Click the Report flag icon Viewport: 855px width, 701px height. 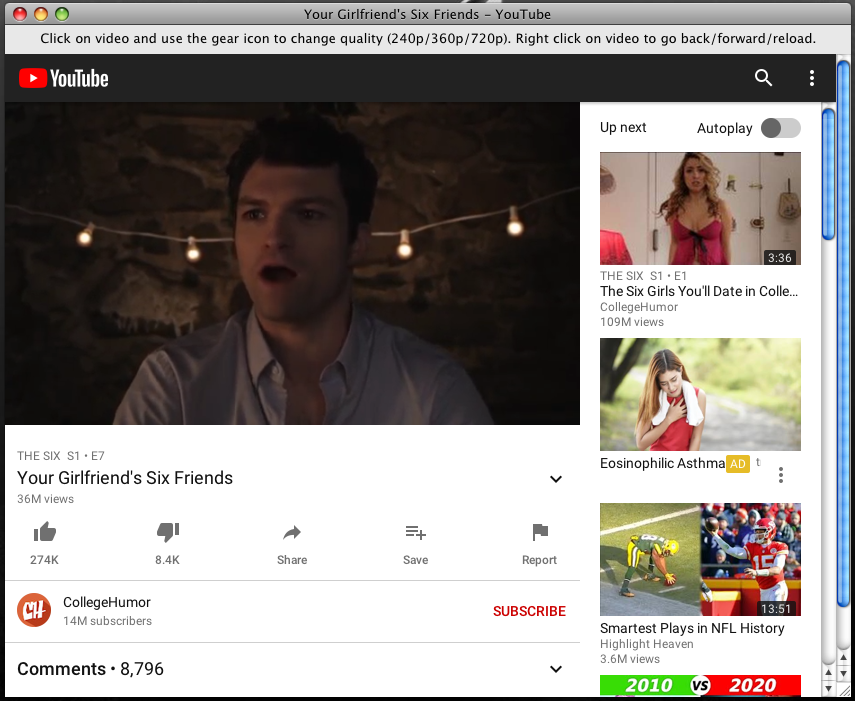click(x=540, y=532)
